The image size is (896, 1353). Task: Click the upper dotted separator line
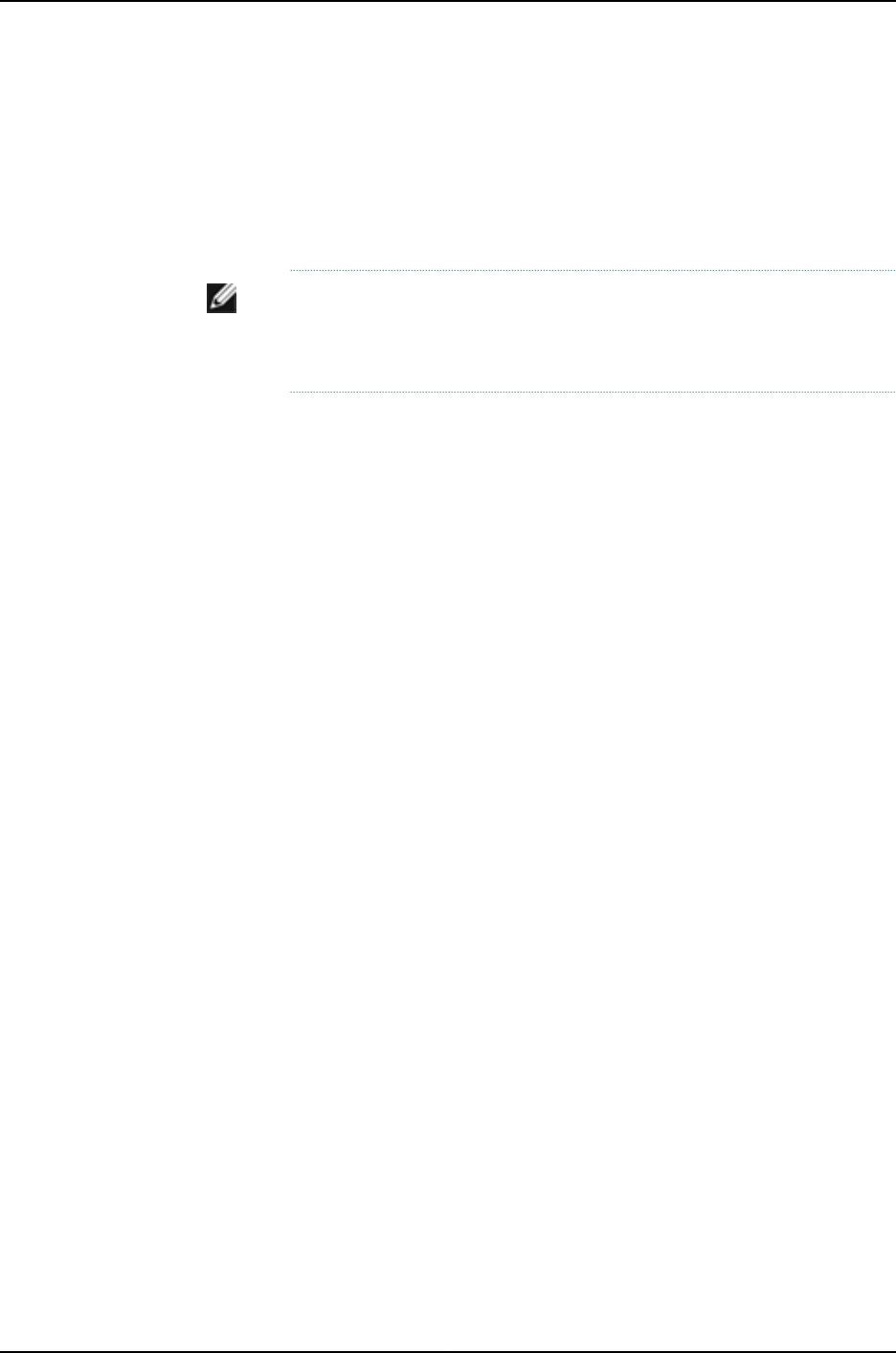coord(592,271)
